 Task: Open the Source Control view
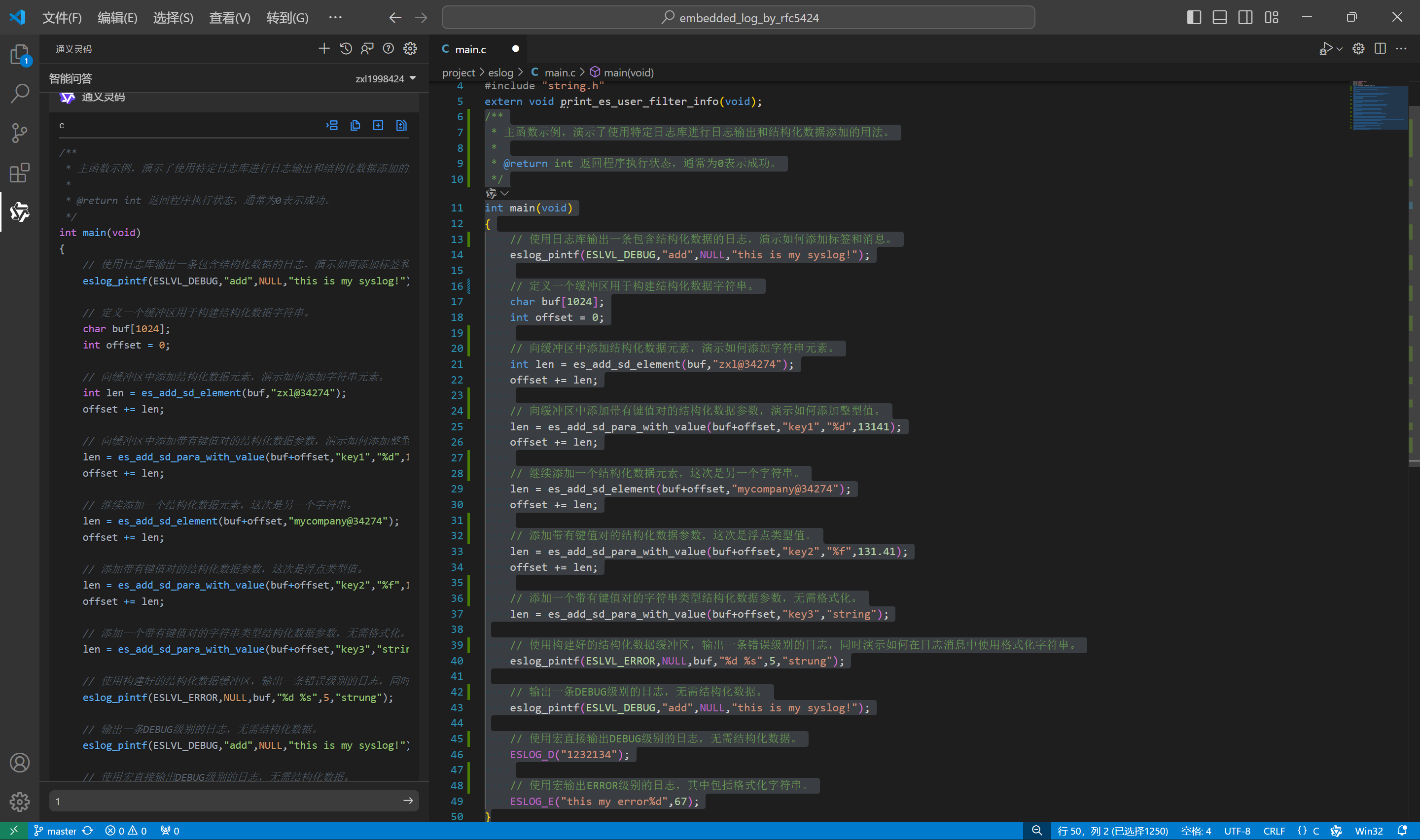click(20, 133)
